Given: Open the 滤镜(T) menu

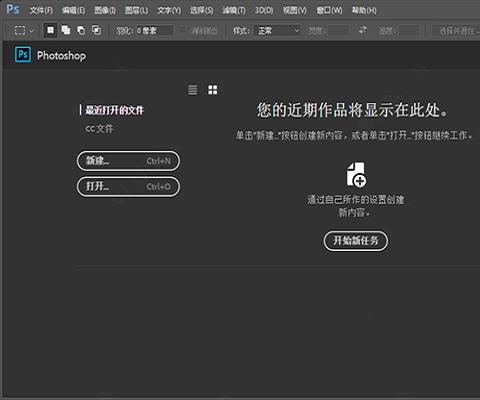Looking at the screenshot, I should tap(234, 11).
